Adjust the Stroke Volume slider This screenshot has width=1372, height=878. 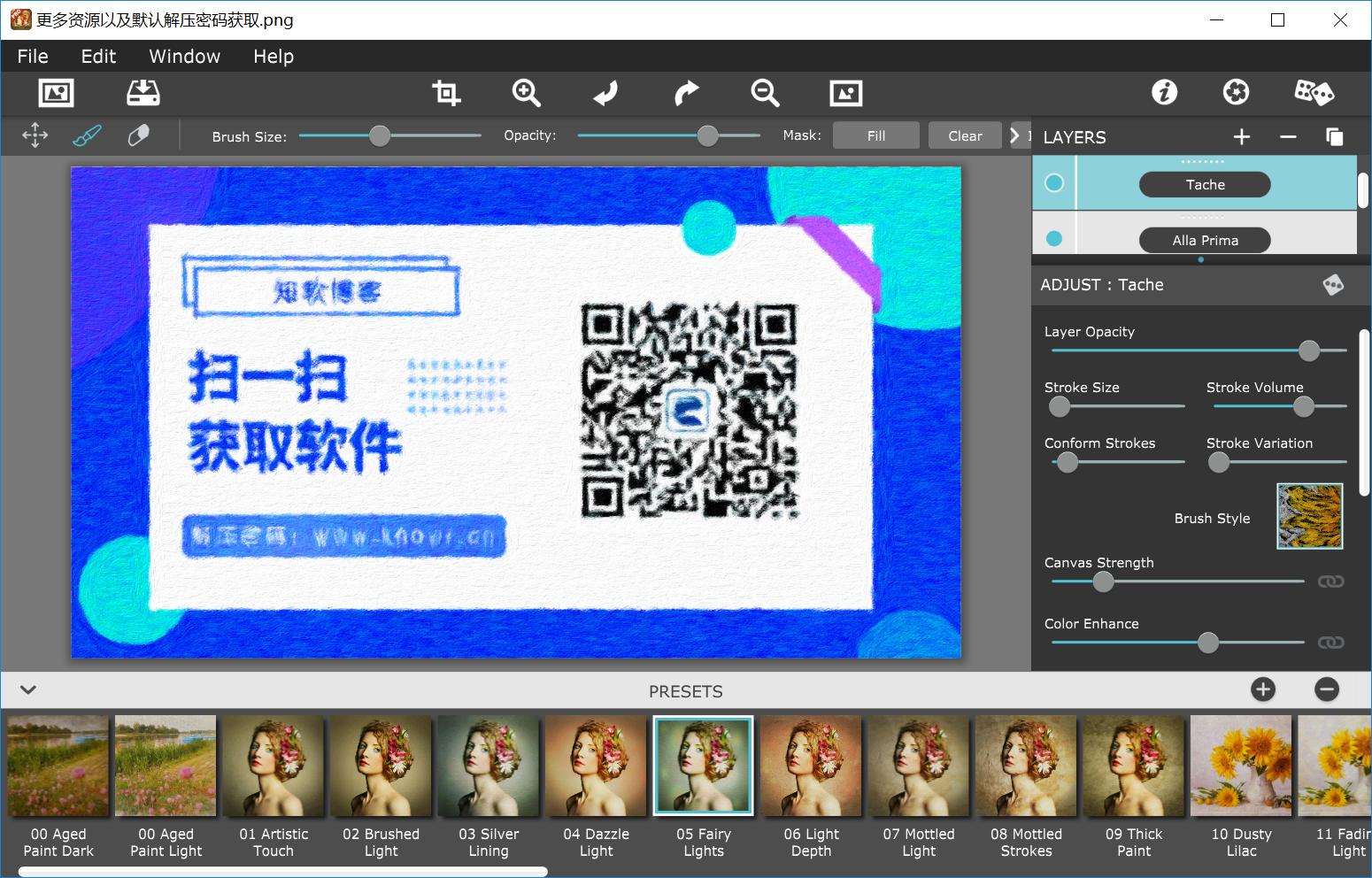(x=1280, y=406)
